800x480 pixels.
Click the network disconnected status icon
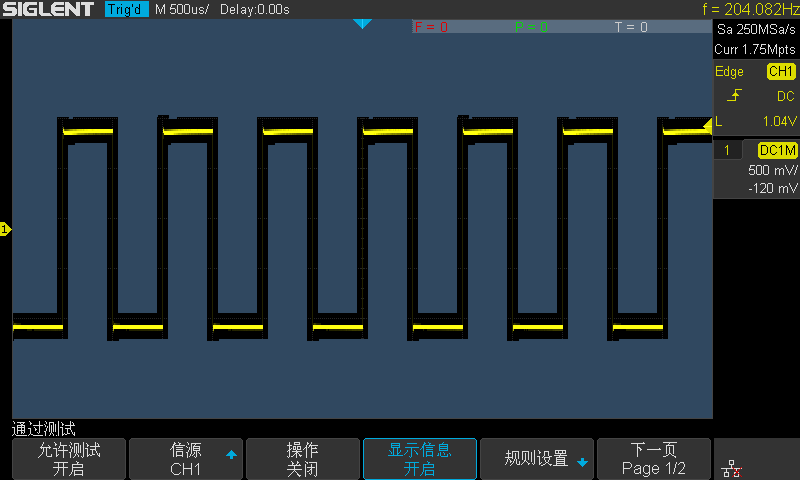732,468
